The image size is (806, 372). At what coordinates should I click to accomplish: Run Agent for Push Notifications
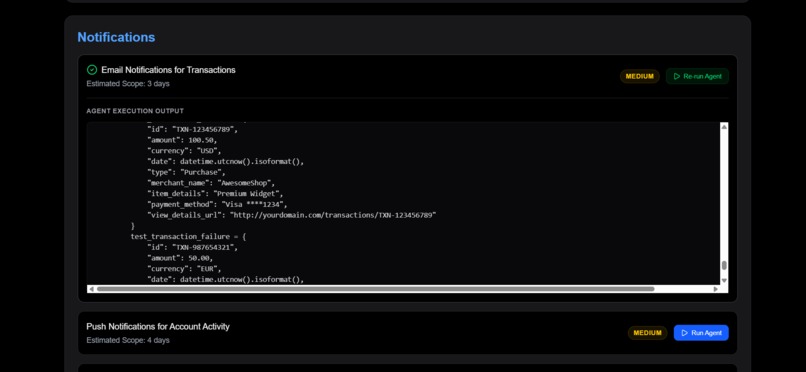pyautogui.click(x=701, y=333)
